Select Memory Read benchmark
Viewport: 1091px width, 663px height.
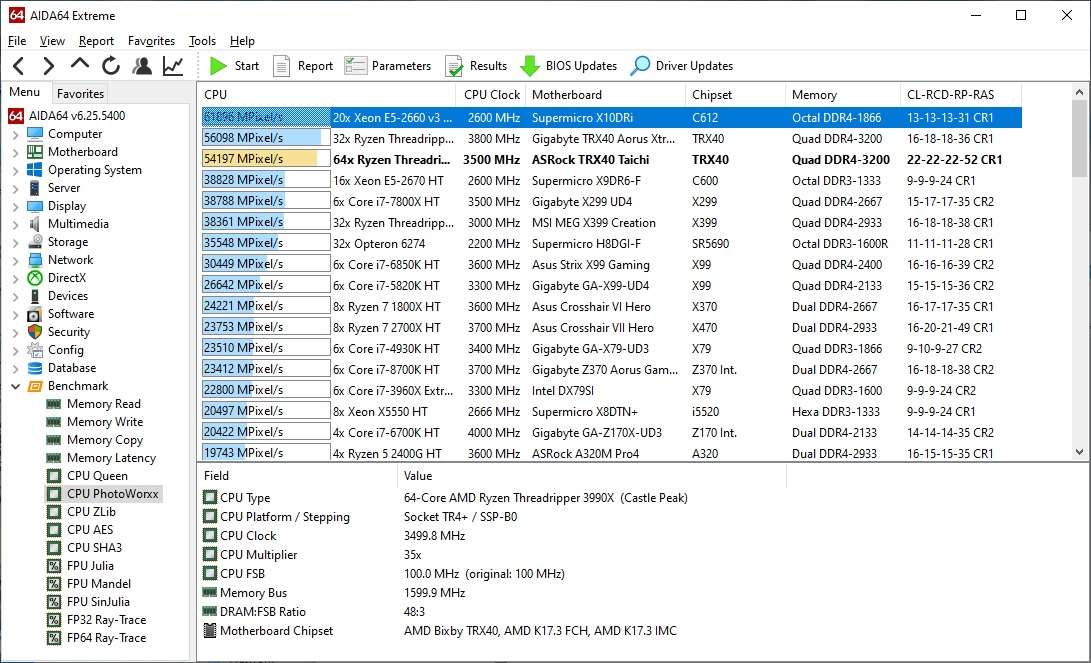pos(104,404)
